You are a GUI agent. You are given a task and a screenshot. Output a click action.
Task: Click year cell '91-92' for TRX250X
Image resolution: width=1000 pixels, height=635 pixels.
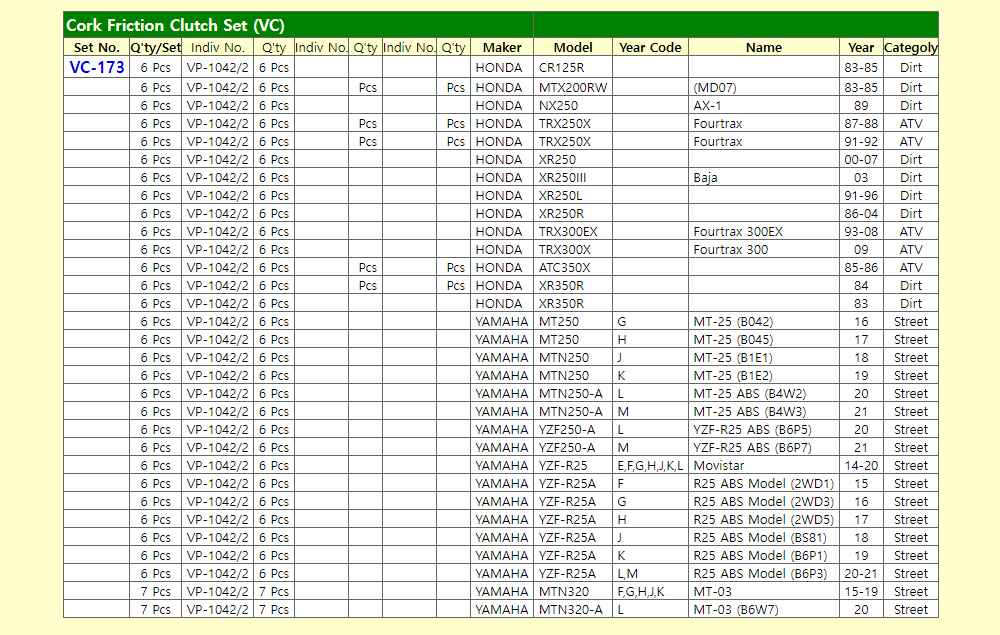[861, 142]
